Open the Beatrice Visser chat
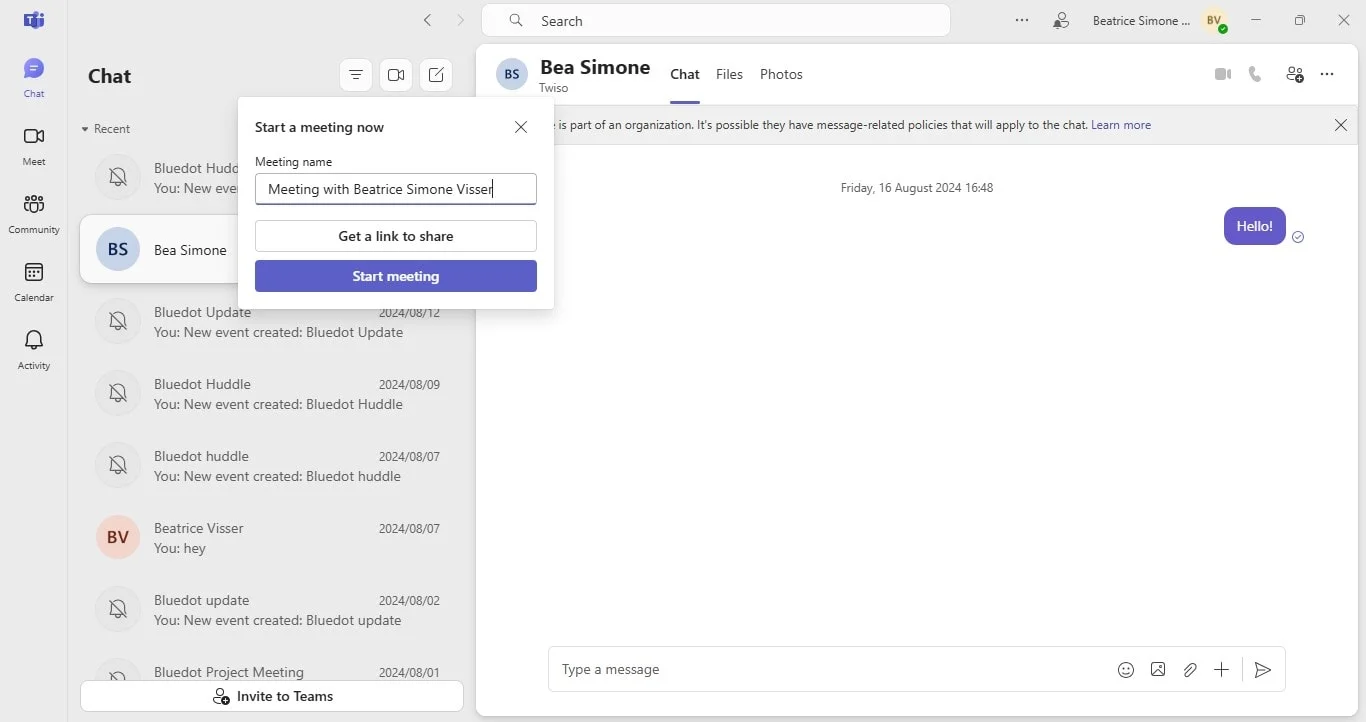This screenshot has height=722, width=1366. [x=272, y=538]
